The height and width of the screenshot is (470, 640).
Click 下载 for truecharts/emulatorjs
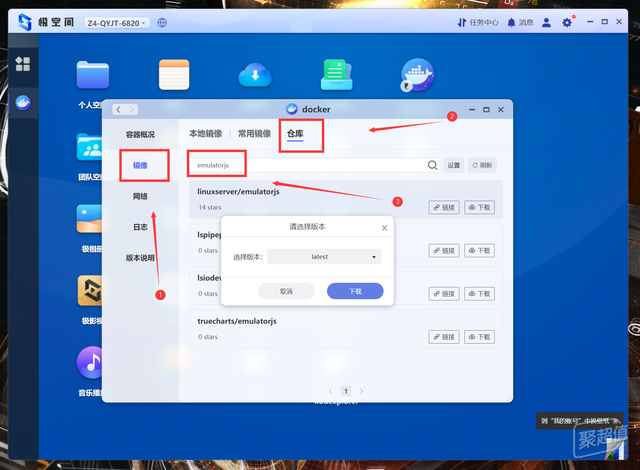[x=480, y=337]
